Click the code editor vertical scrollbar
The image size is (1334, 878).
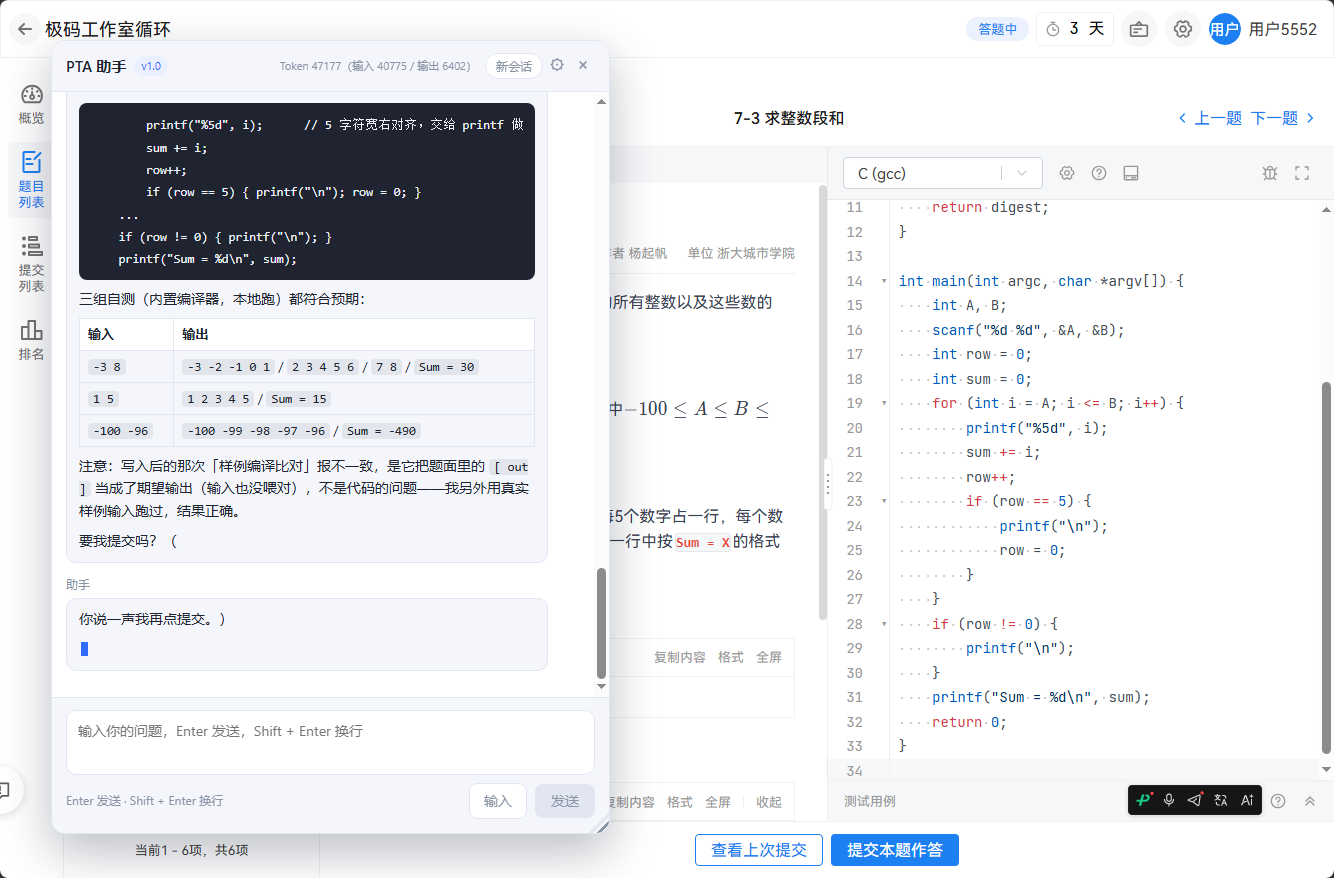(x=1327, y=567)
